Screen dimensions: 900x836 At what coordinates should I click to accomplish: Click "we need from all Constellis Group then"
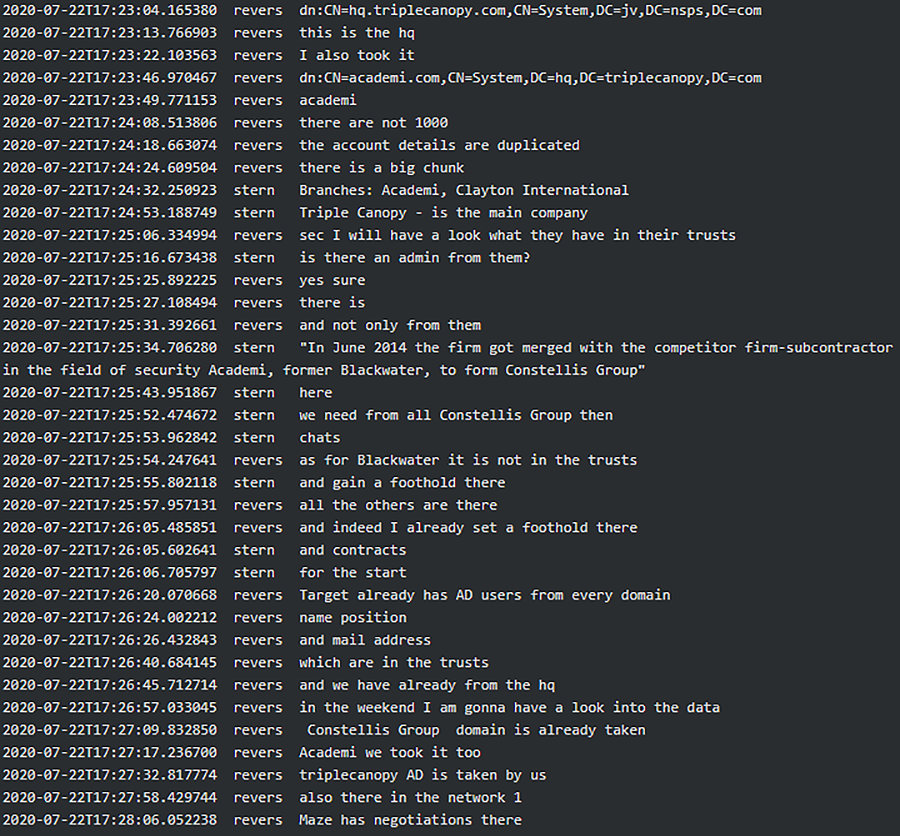455,415
